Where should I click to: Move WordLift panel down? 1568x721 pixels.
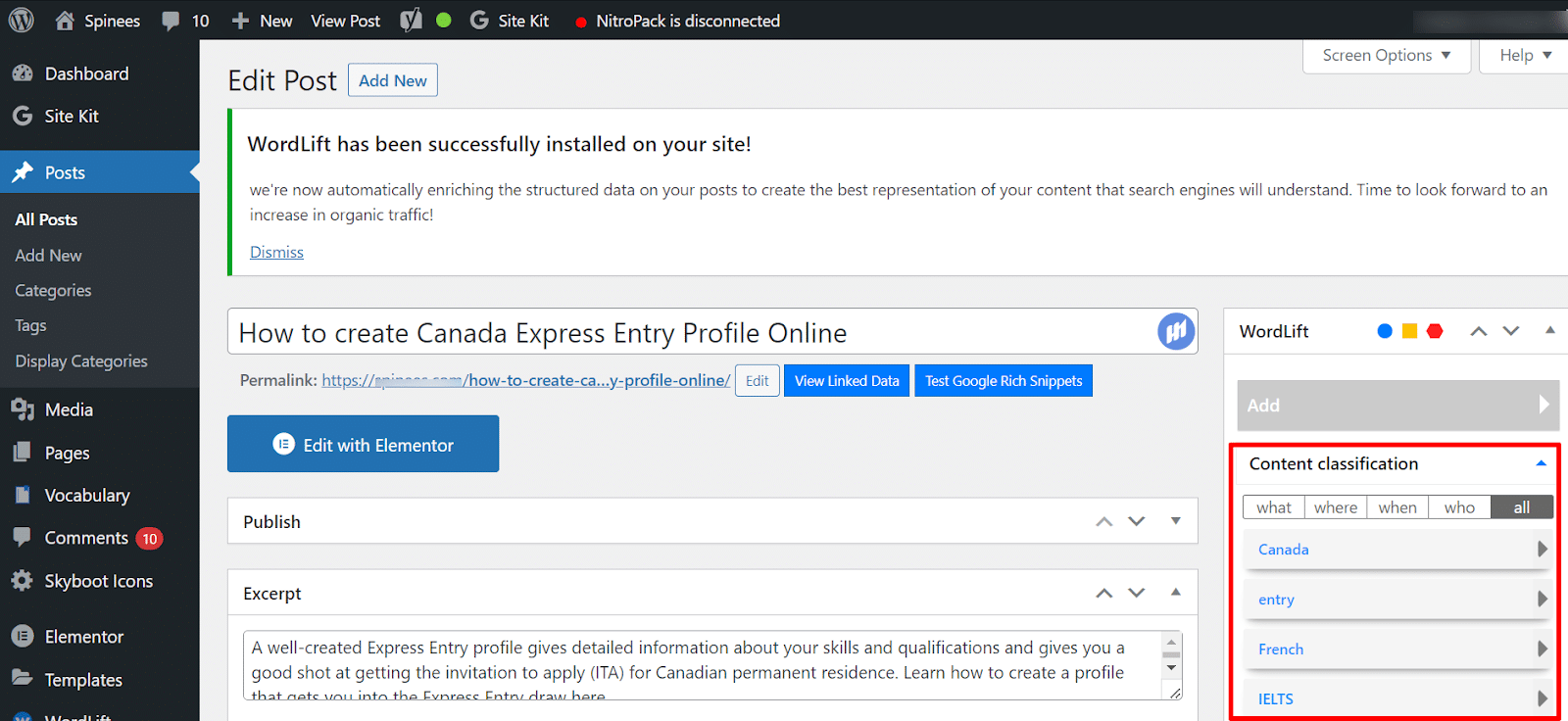coord(1511,332)
